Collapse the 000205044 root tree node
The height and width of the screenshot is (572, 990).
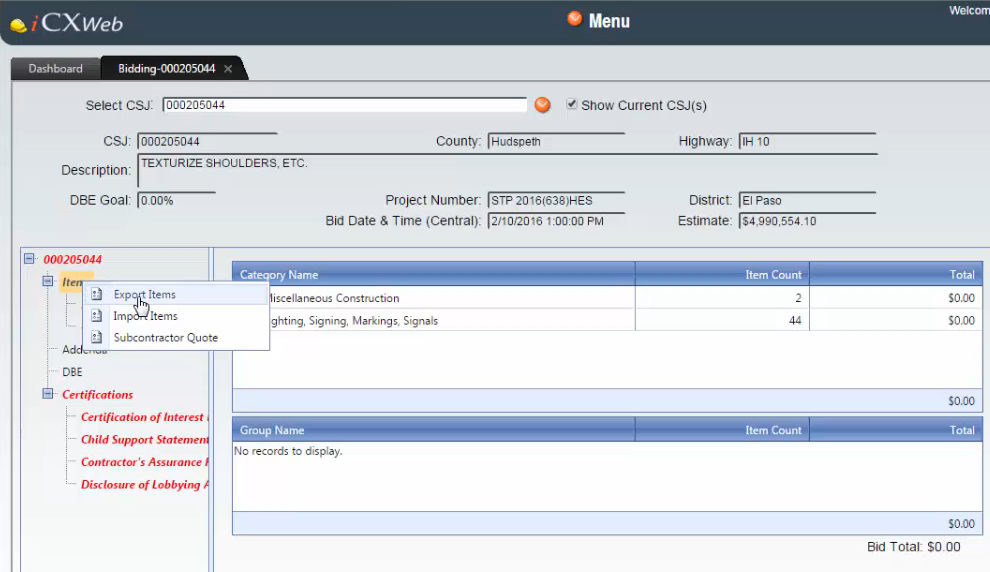pos(29,259)
